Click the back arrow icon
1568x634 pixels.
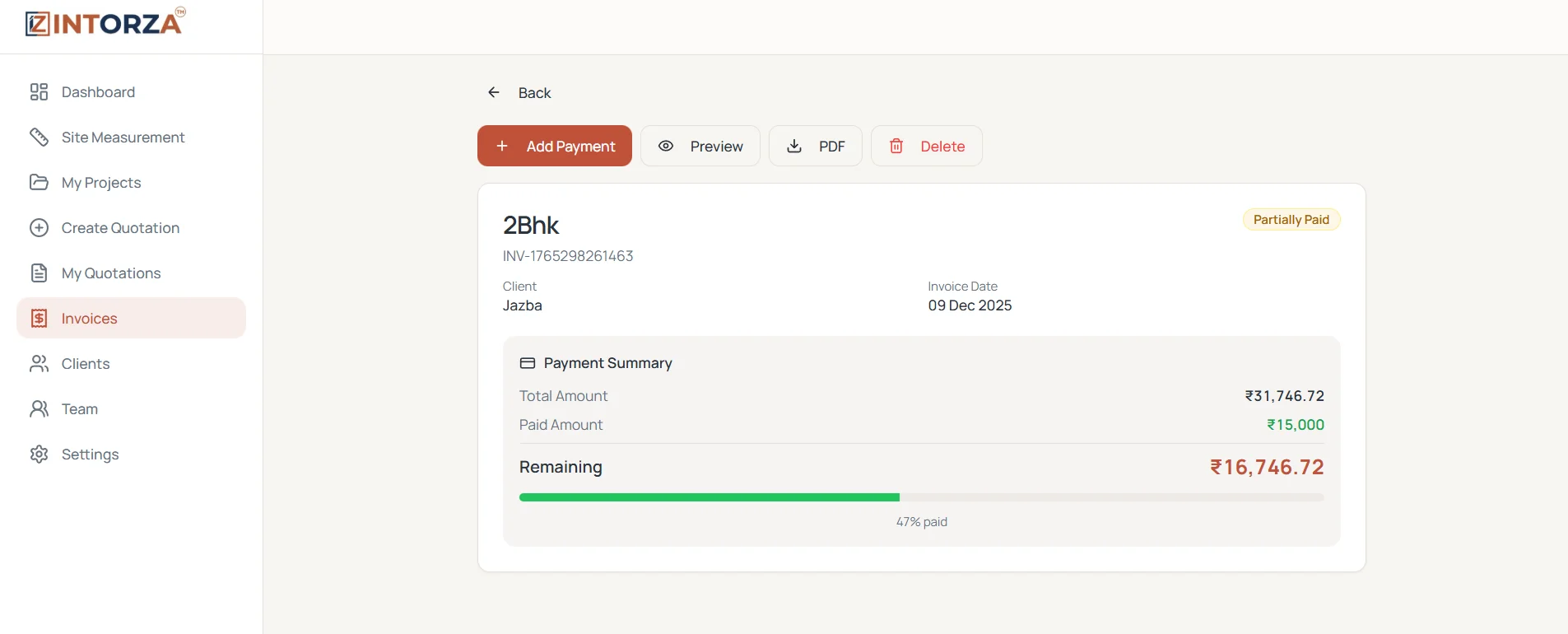click(x=494, y=92)
